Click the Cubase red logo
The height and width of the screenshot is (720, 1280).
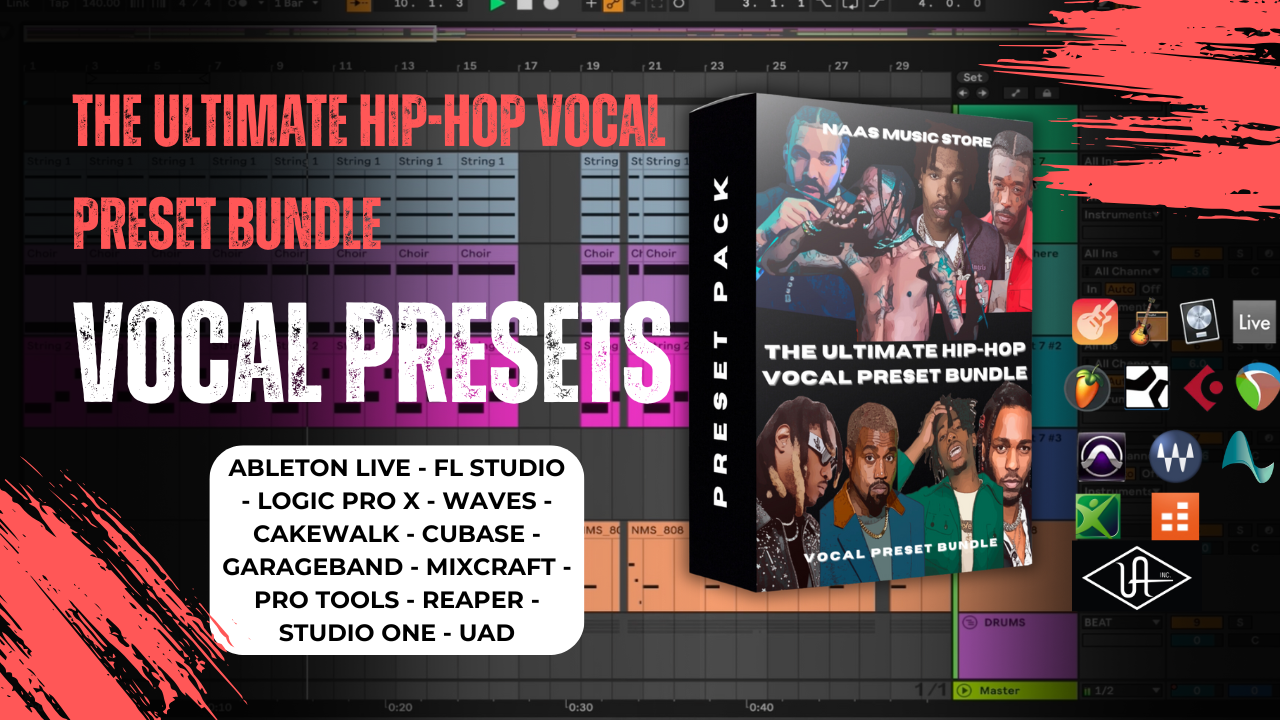pos(1202,388)
